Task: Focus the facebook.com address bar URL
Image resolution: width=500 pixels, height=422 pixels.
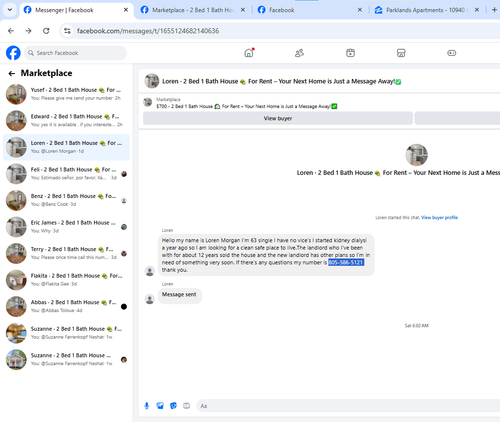Action: point(148,31)
